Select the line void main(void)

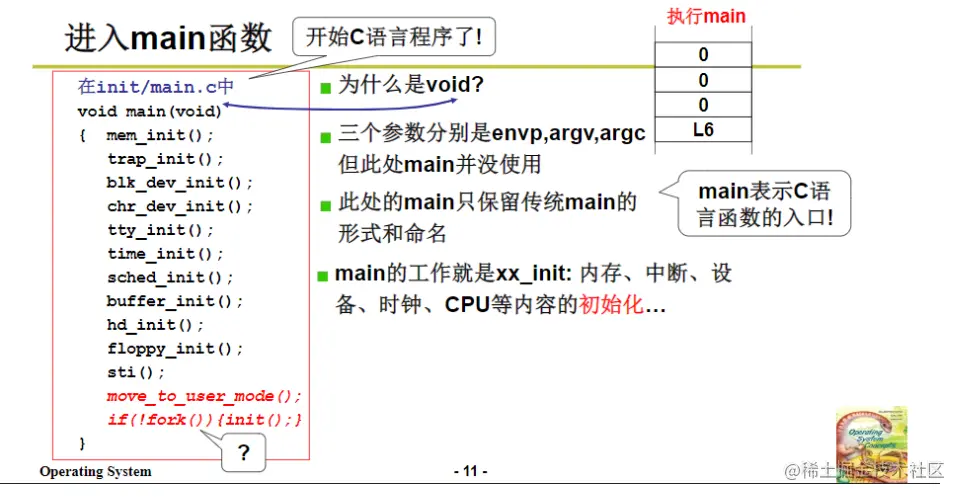click(x=150, y=112)
